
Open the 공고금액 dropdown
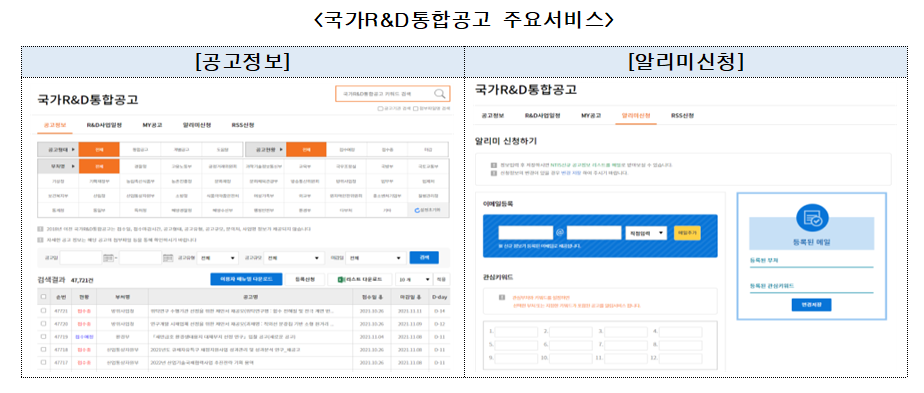pos(293,257)
